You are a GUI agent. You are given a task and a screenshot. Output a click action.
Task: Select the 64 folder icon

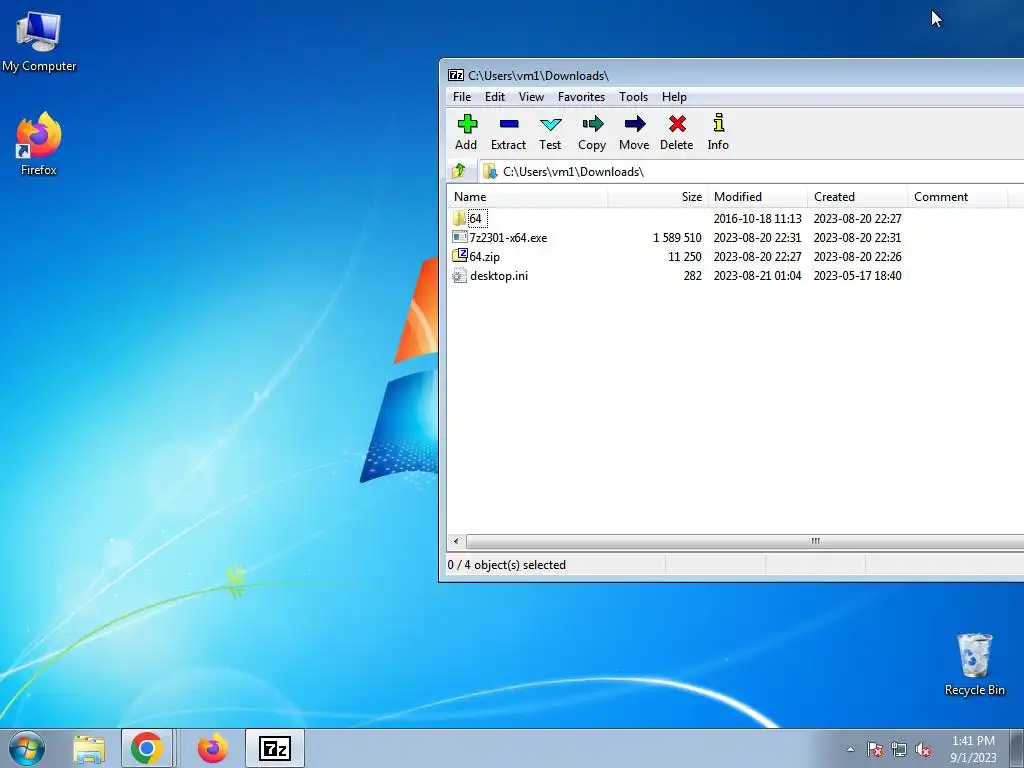(x=459, y=218)
